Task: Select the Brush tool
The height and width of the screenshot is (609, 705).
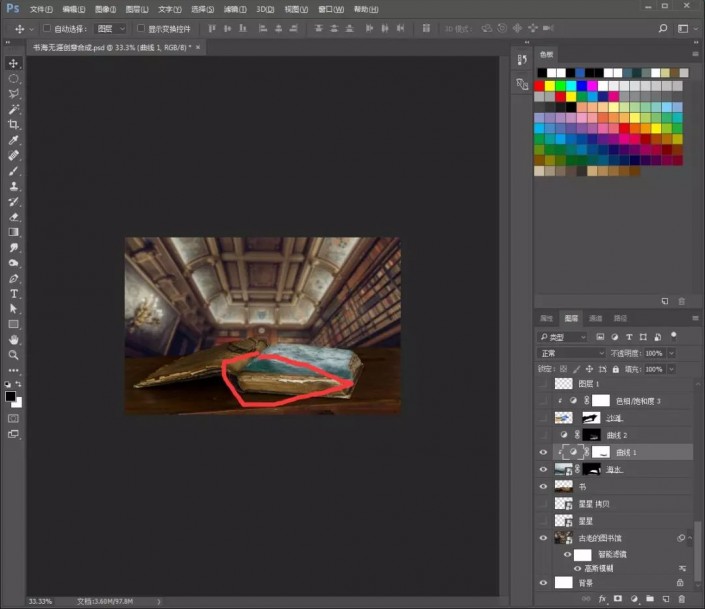Action: pos(13,171)
